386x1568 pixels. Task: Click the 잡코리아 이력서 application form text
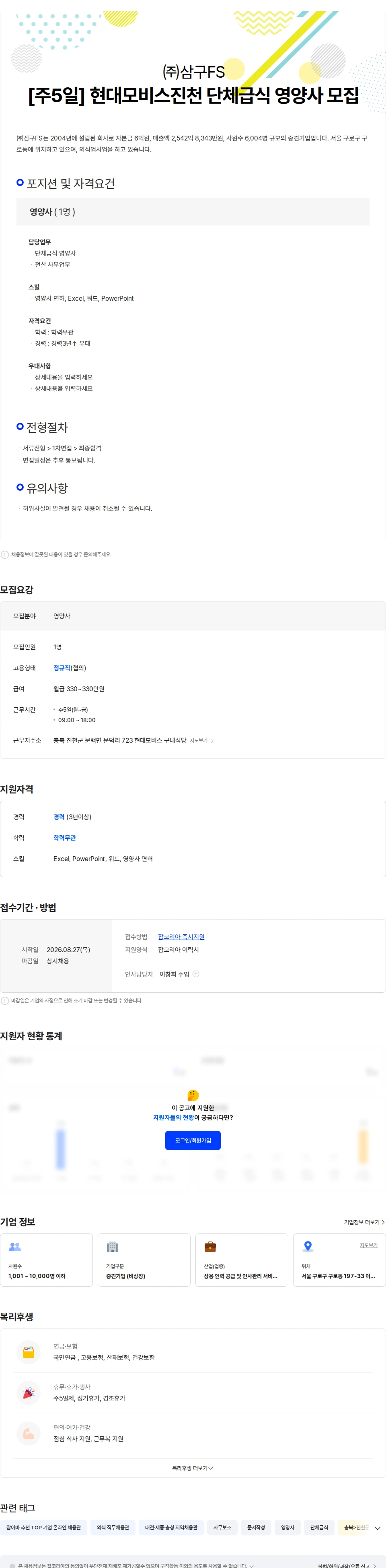pos(178,950)
